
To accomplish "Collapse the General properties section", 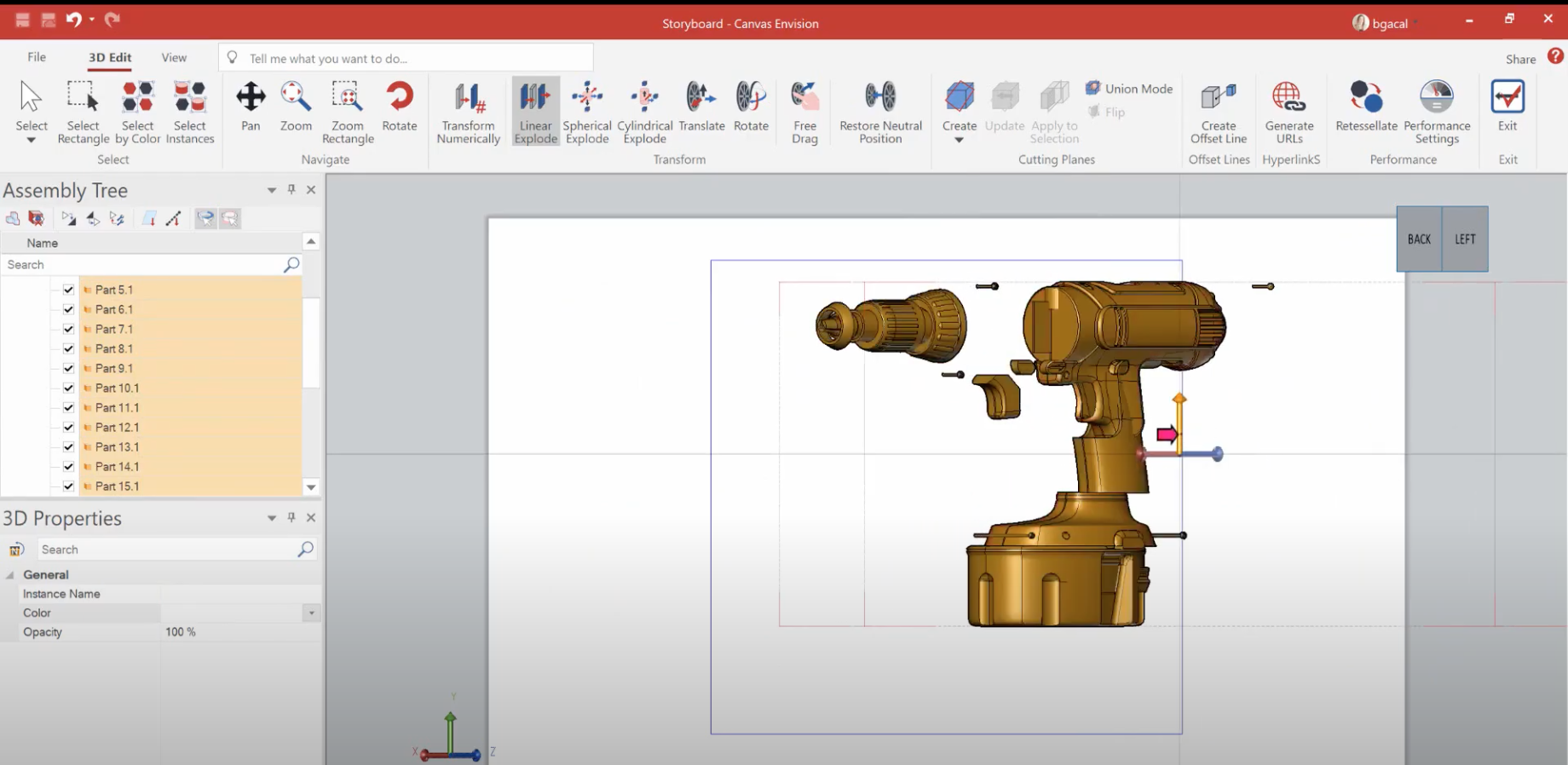I will [10, 575].
